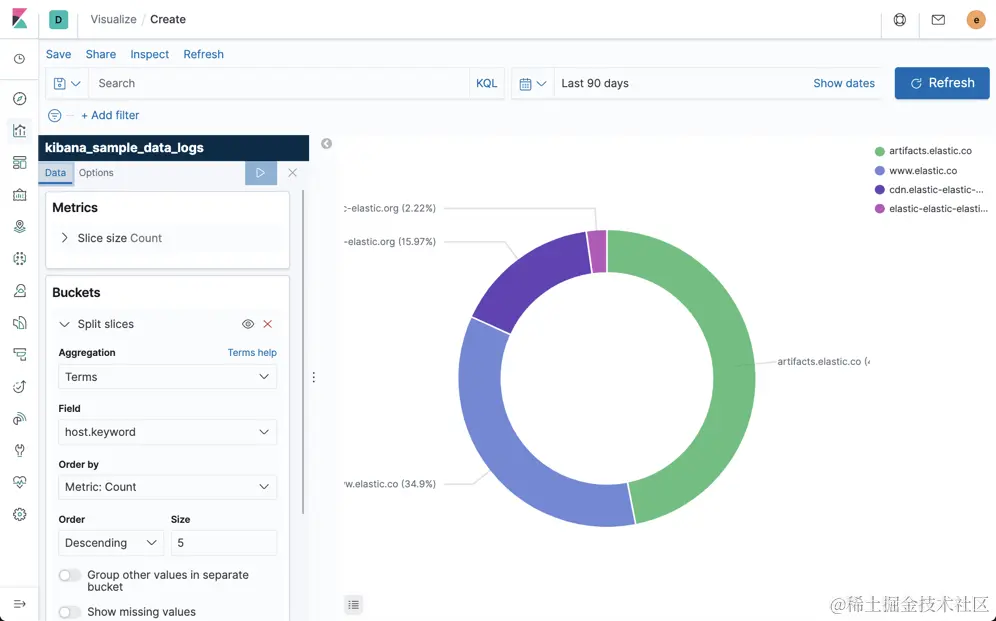Screen dimensions: 996x621
Task: Click Show dates link
Action: pos(844,83)
